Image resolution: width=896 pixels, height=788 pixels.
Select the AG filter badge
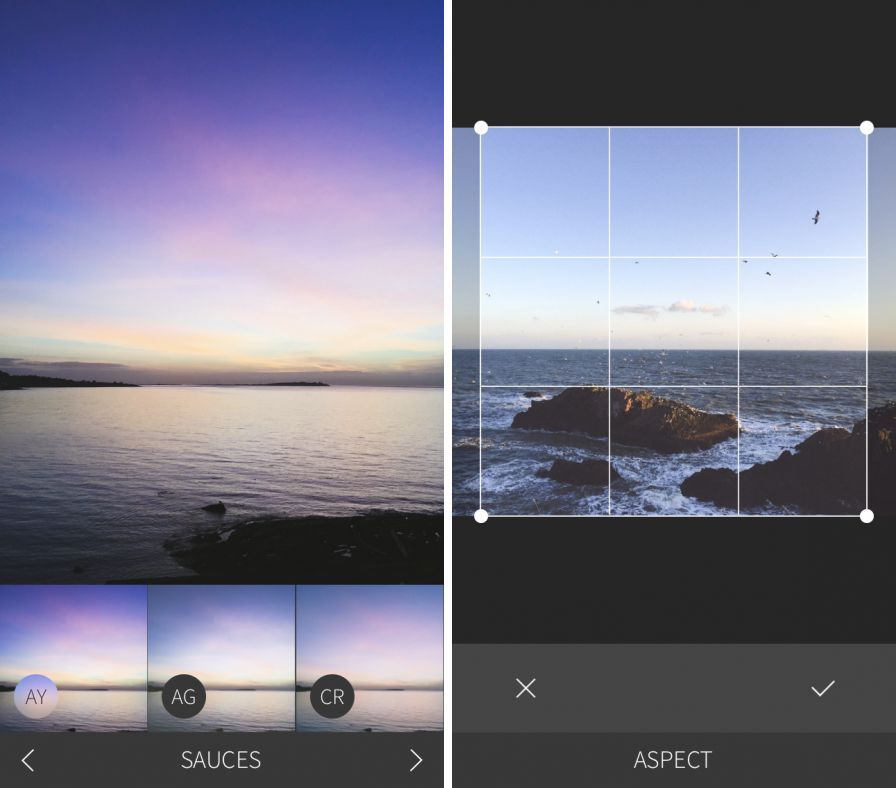(x=184, y=697)
